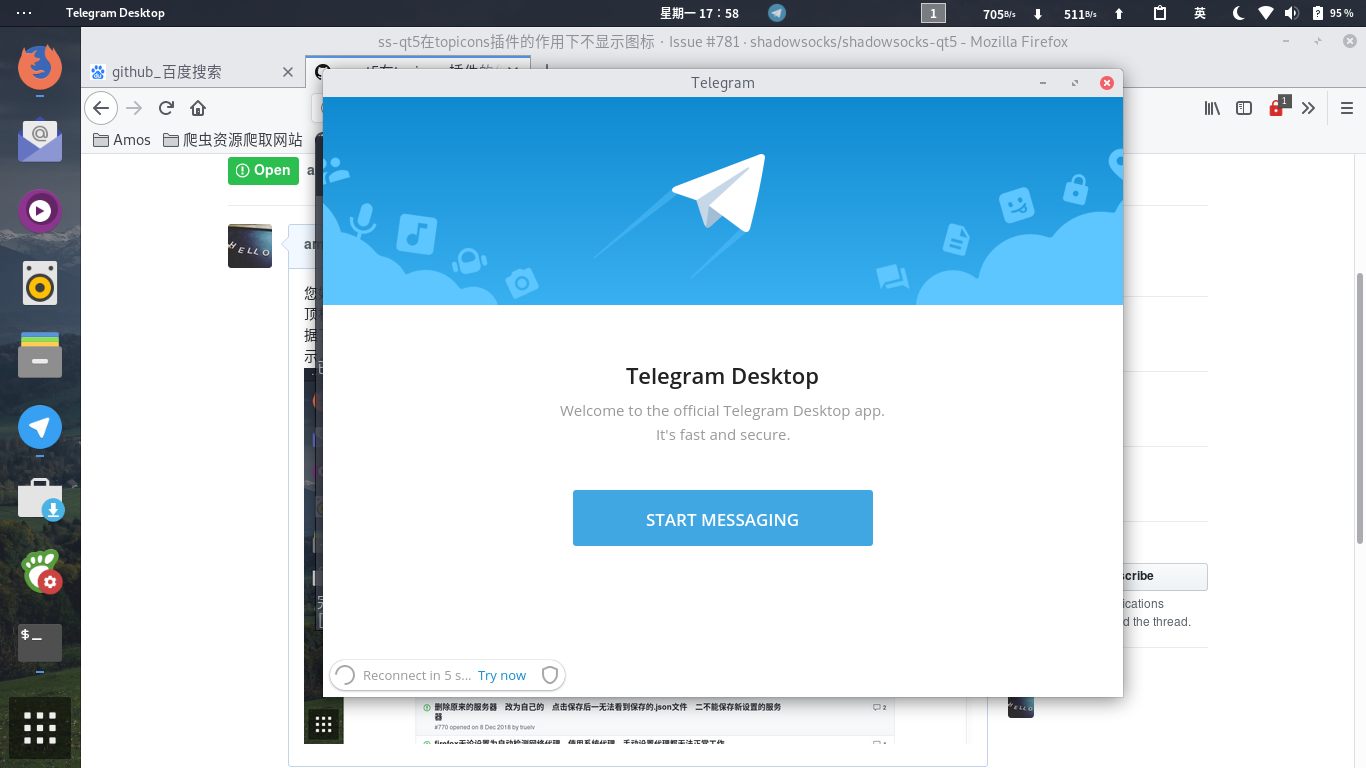
Task: Open Telegram icon in the dock
Action: pos(40,428)
